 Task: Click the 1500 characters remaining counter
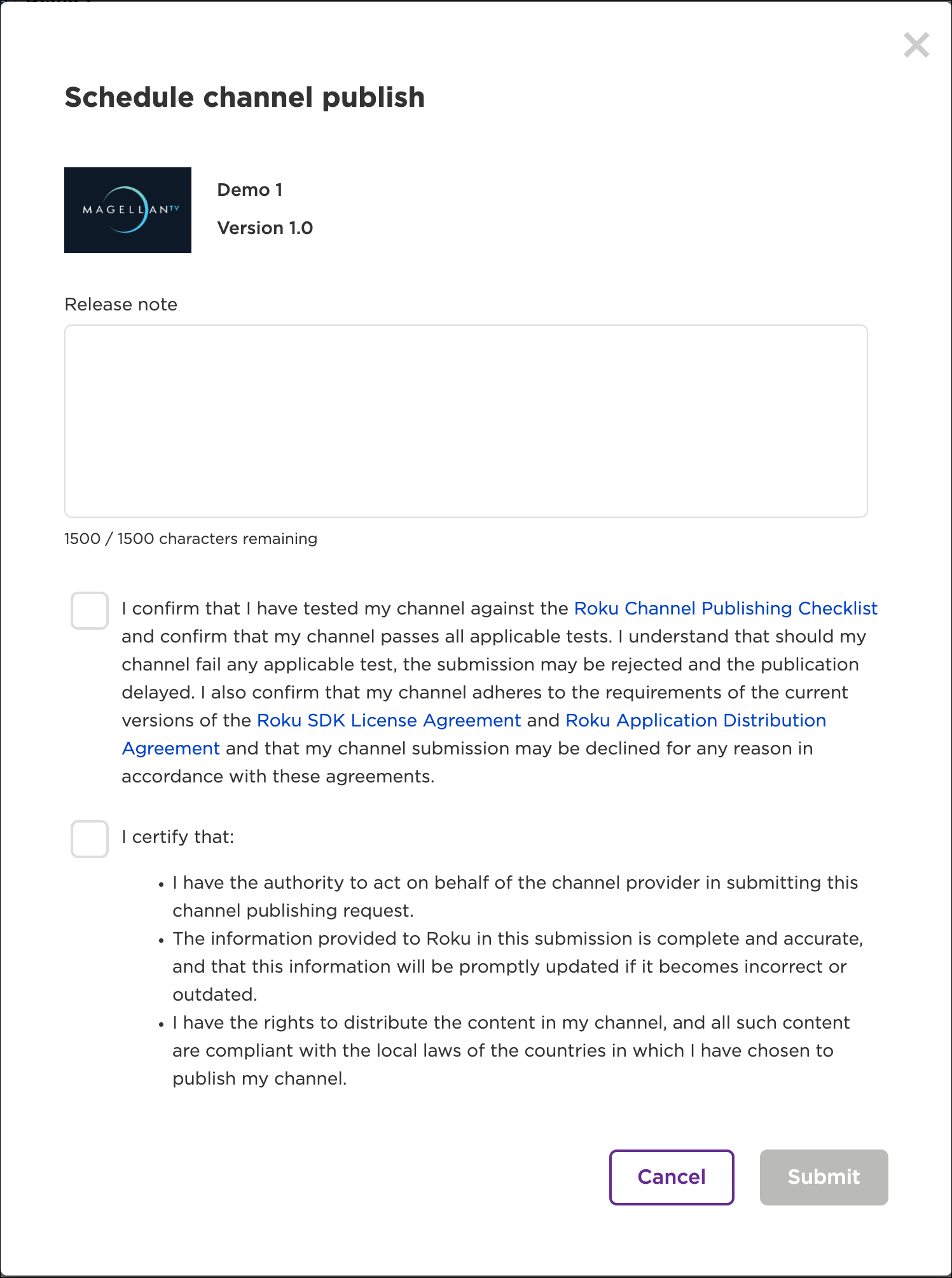point(191,539)
